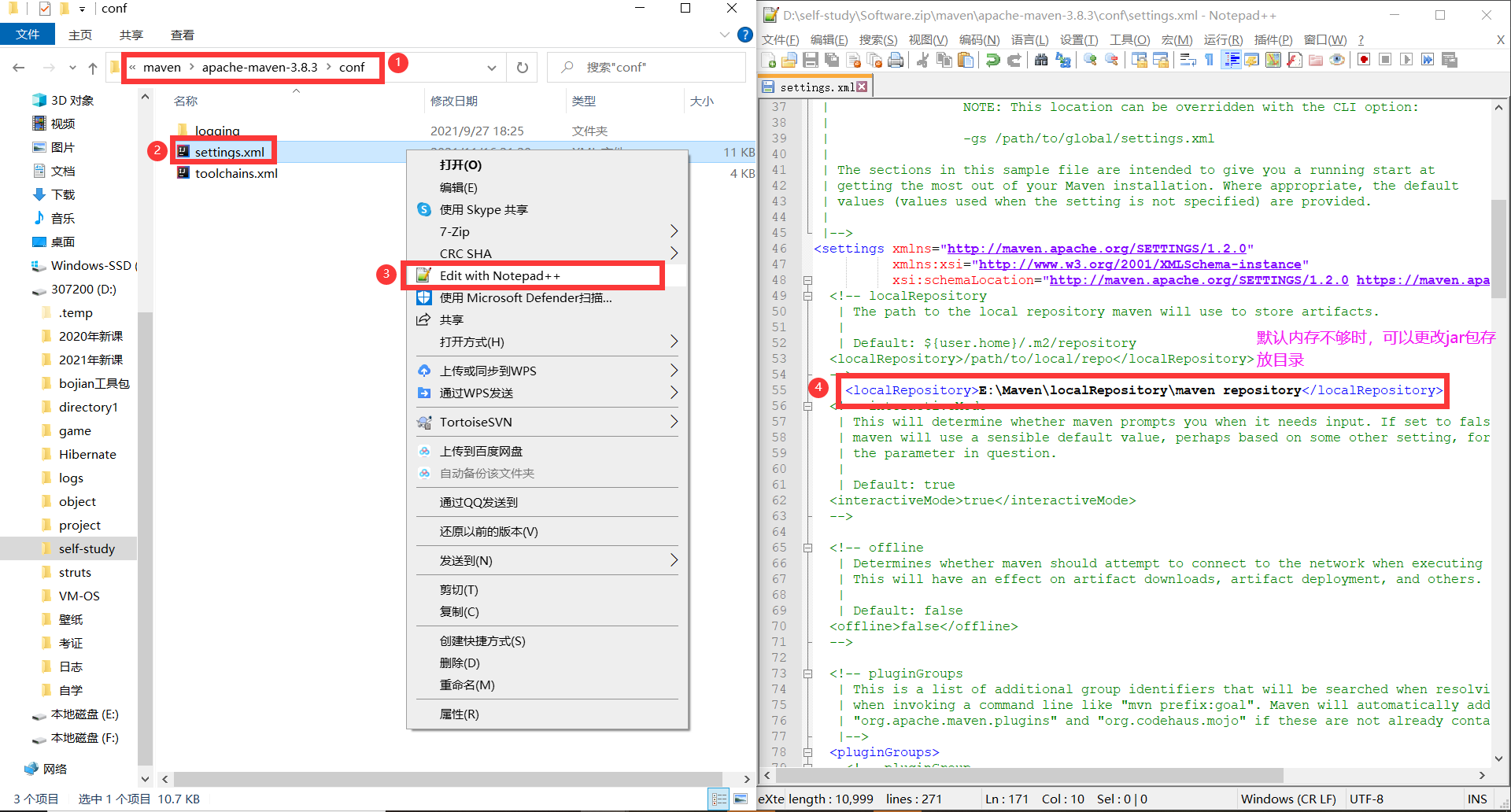Expand the Explorer ribbon with the chevron
Viewport: 1511px width, 812px height.
pyautogui.click(x=725, y=35)
